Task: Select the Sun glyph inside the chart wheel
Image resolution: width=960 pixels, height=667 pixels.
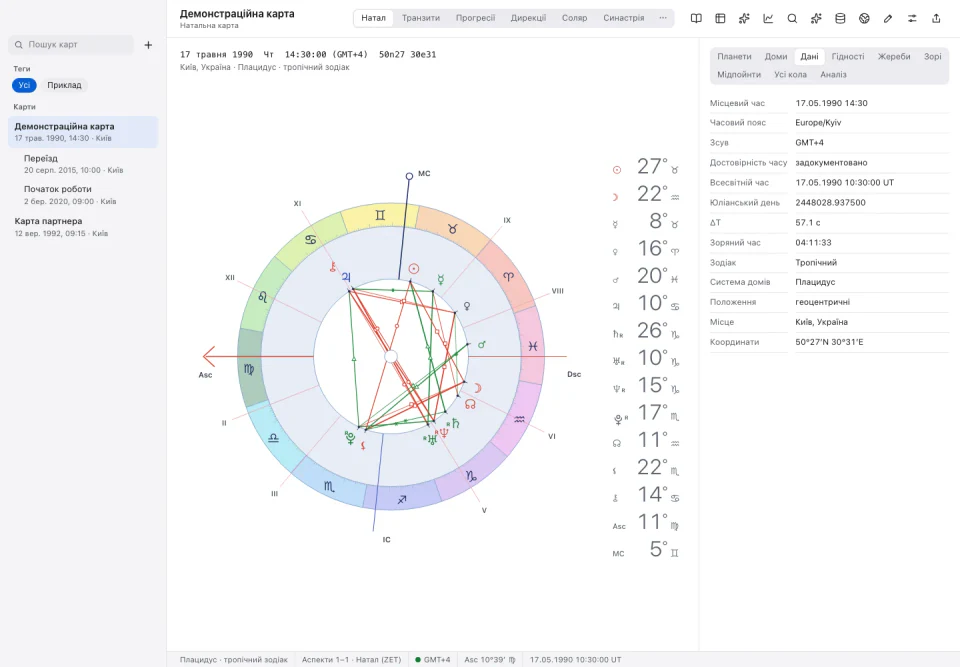Action: point(414,268)
